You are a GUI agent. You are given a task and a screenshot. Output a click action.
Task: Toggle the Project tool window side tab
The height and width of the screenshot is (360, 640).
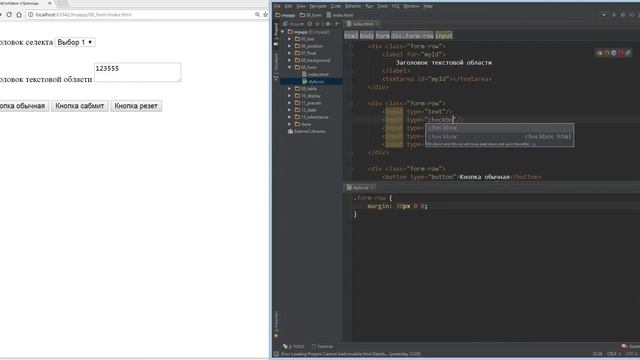[x=276, y=34]
